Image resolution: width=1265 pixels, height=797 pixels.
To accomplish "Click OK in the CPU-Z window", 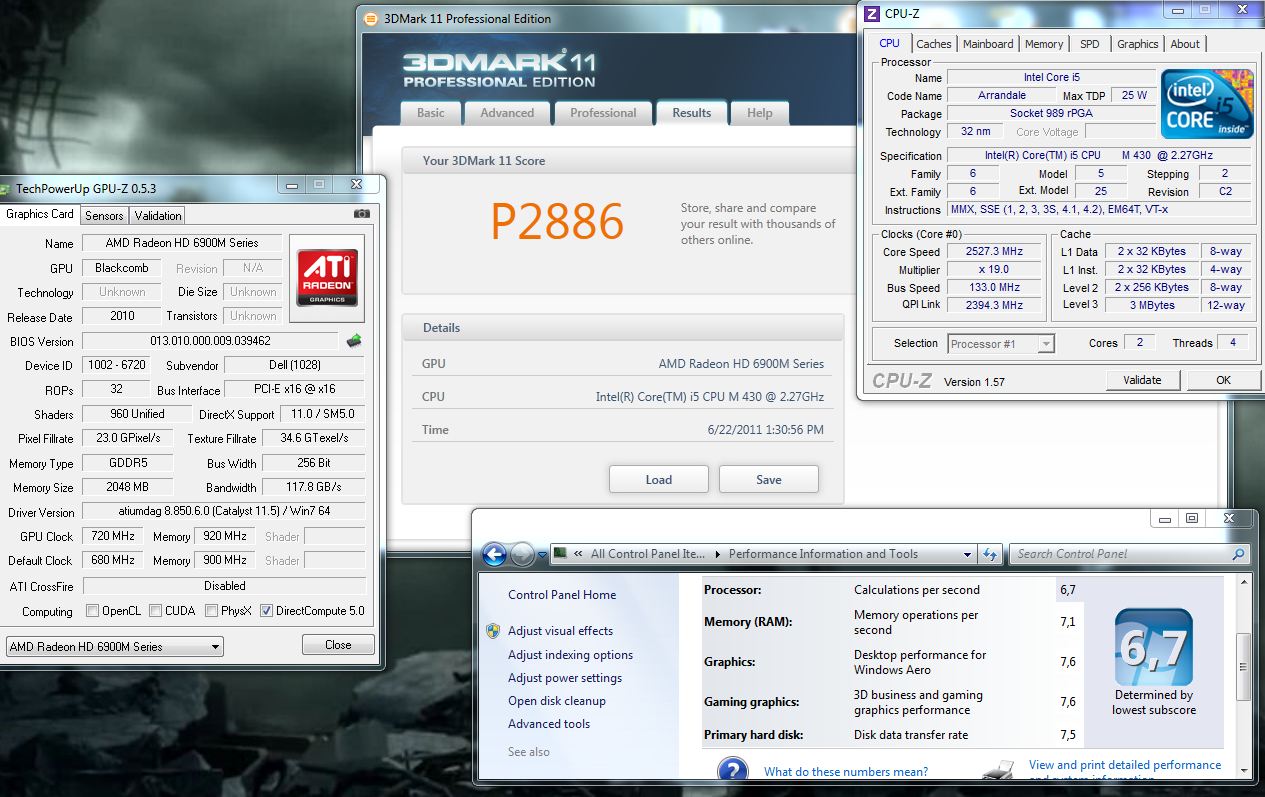I will point(1223,380).
